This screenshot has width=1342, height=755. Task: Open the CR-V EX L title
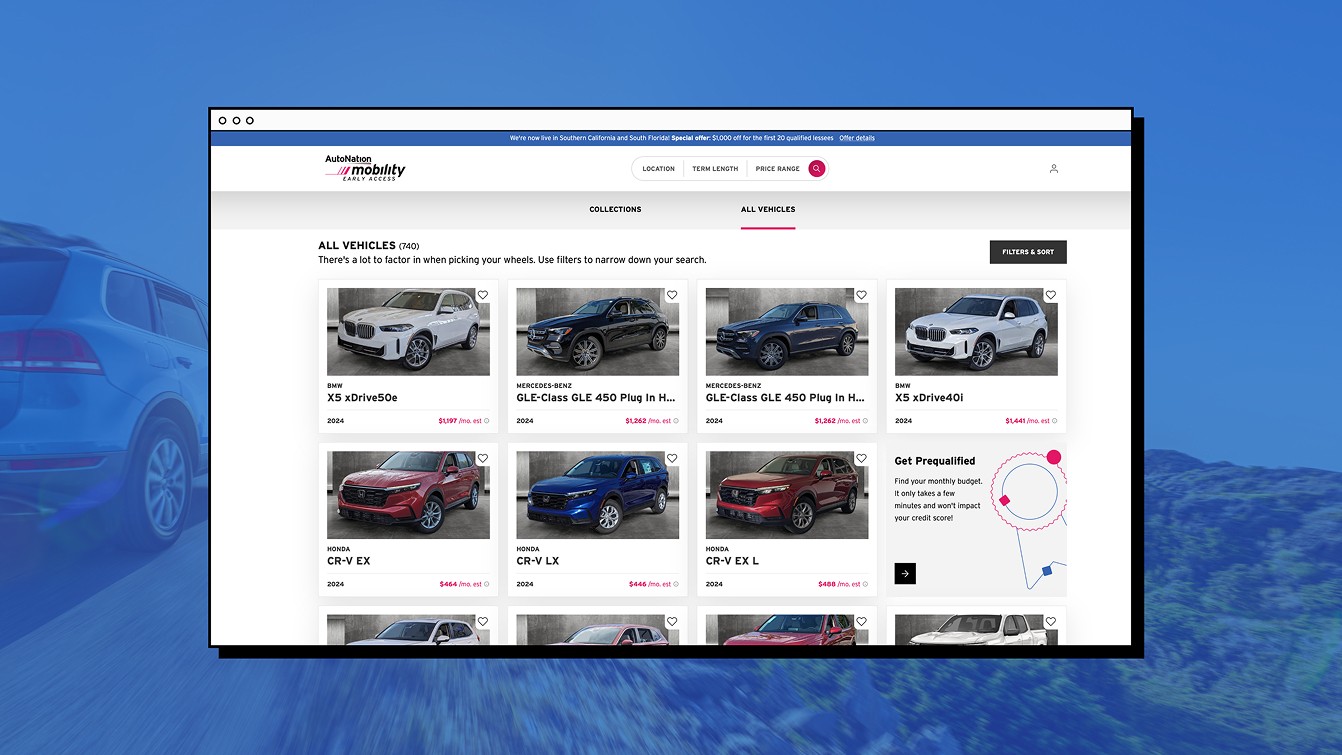[732, 561]
